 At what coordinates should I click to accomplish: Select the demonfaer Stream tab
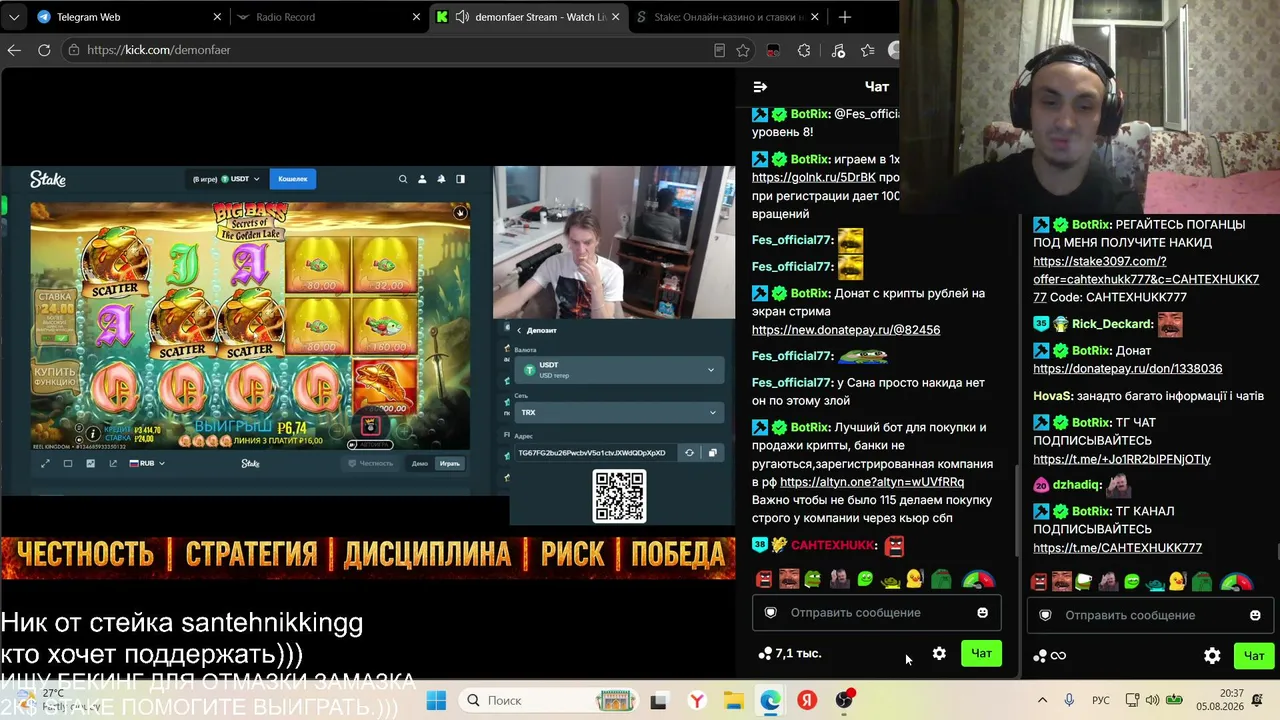click(x=528, y=17)
